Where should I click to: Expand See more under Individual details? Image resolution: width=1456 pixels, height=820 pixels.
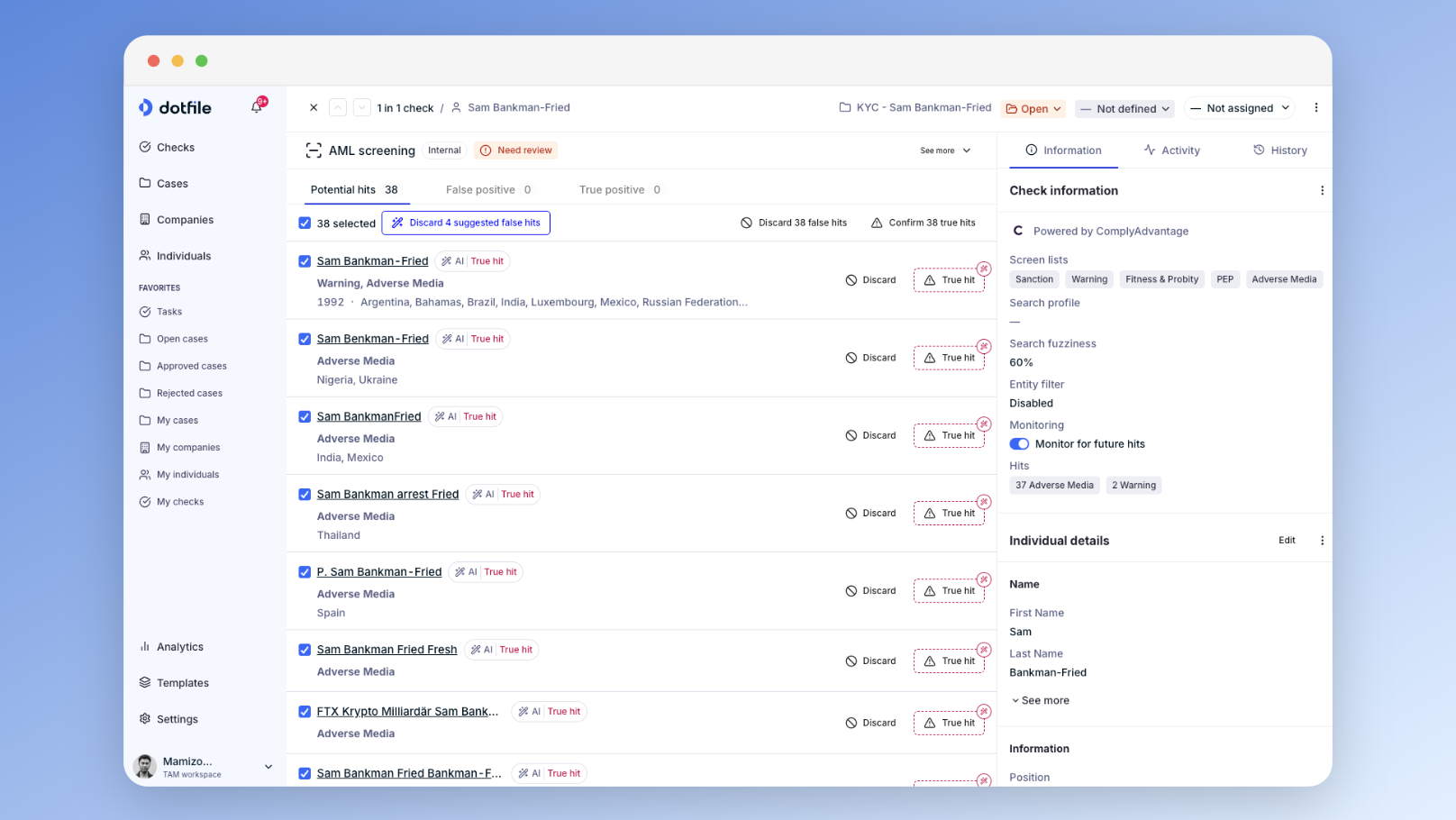pyautogui.click(x=1040, y=700)
